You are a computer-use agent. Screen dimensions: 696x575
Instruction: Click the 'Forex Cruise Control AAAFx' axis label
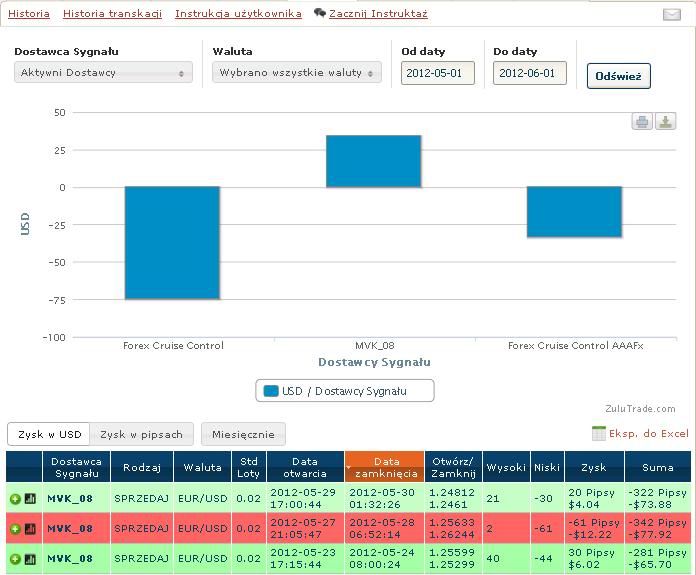tap(576, 346)
